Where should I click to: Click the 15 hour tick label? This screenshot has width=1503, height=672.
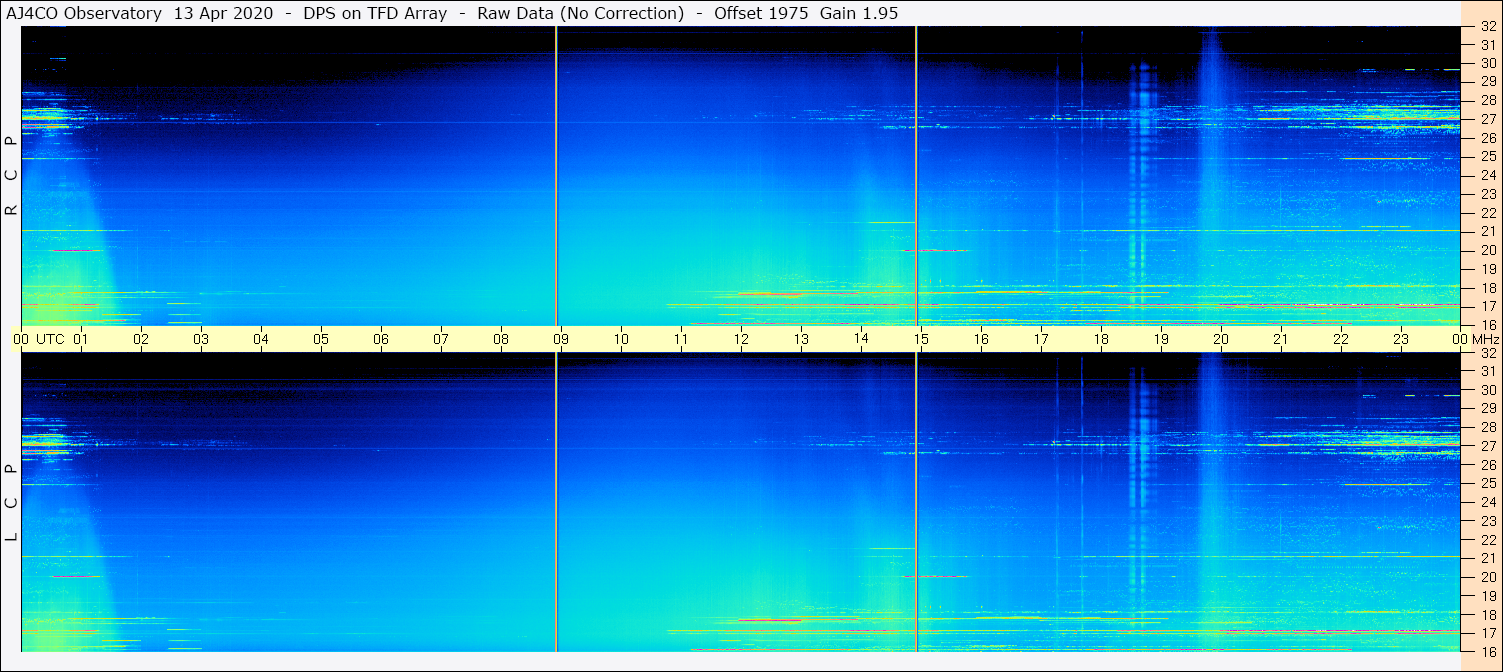pos(921,339)
